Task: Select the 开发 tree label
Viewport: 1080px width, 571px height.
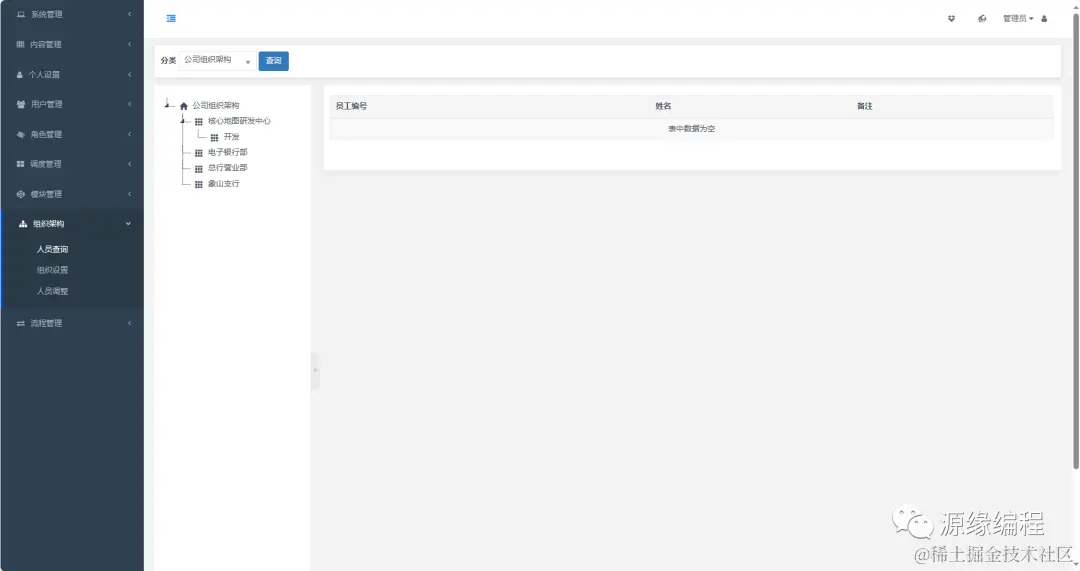Action: (231, 136)
